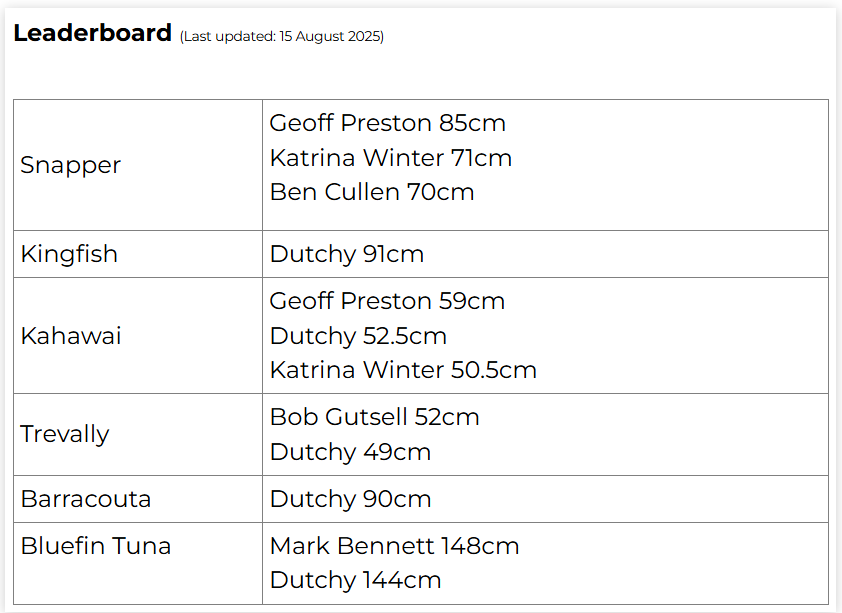Select Mark Bennett's 148cm entry
Screen dimensions: 842x613
point(394,546)
